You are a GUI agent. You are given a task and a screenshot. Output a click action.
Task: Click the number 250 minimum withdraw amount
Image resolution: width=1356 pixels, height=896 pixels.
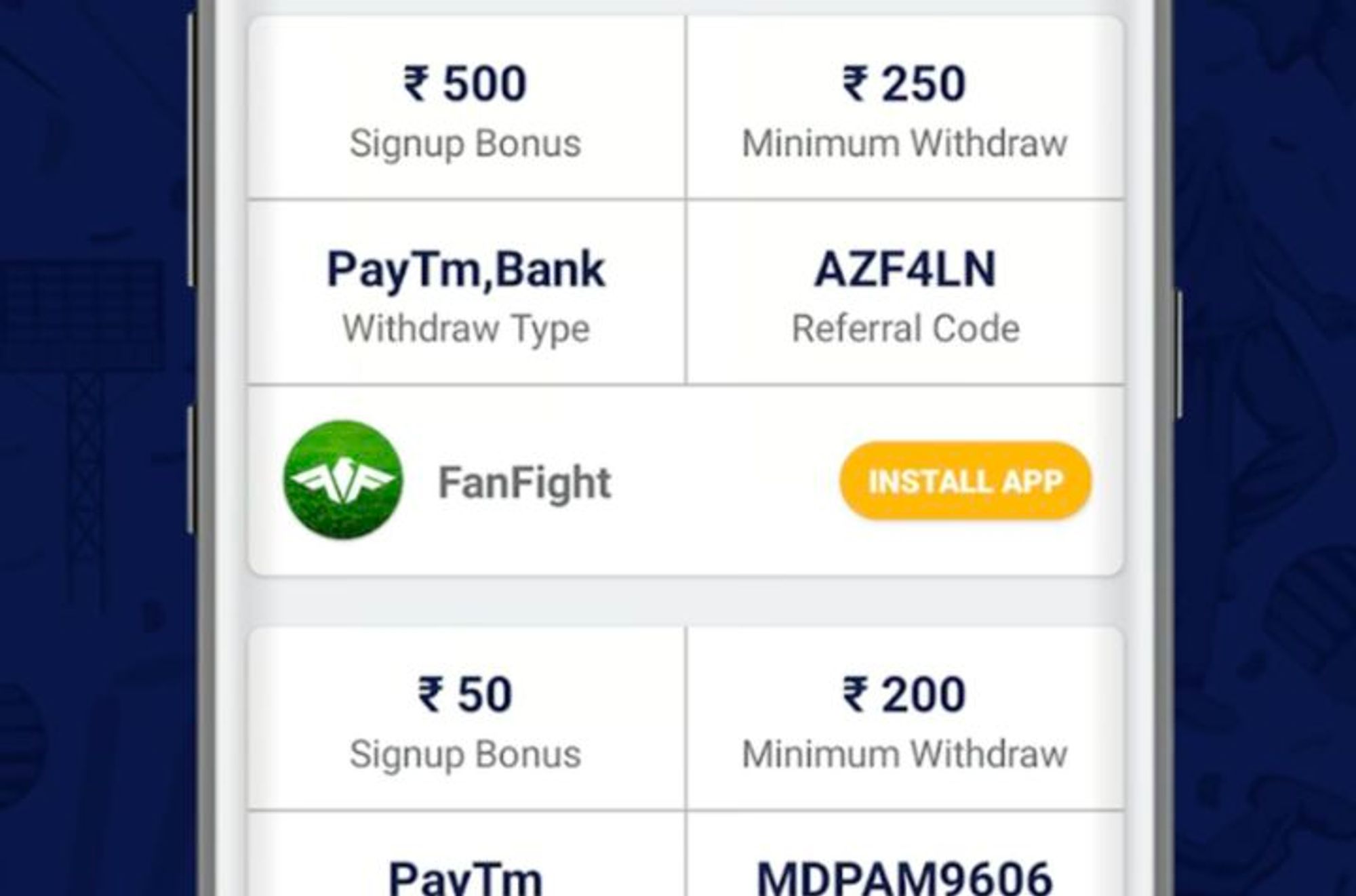pyautogui.click(x=923, y=83)
